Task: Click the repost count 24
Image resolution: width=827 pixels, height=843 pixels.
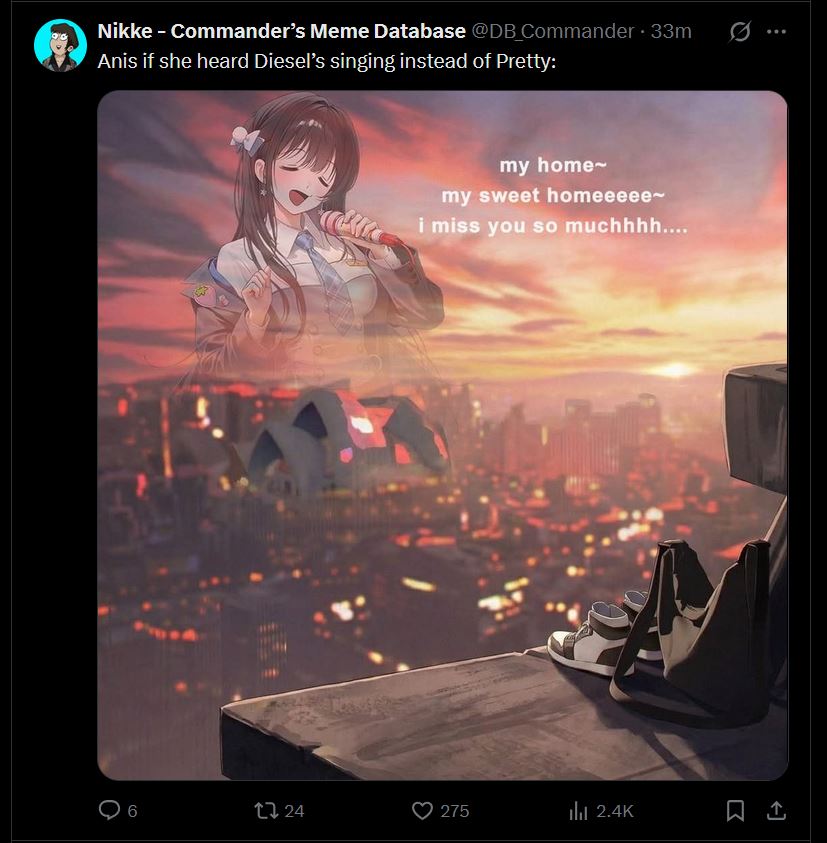Action: (294, 811)
